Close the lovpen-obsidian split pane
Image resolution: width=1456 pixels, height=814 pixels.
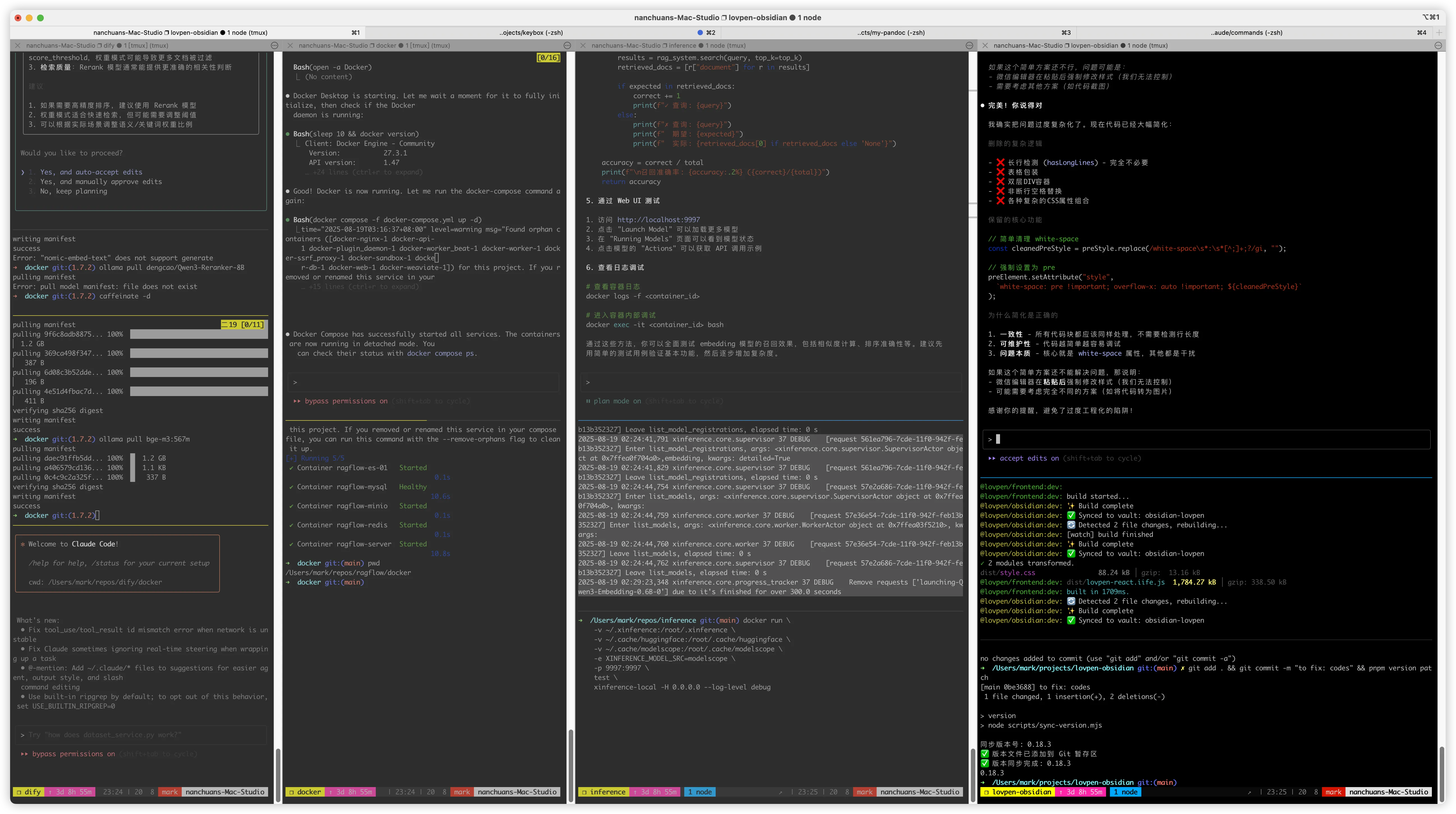(985, 45)
